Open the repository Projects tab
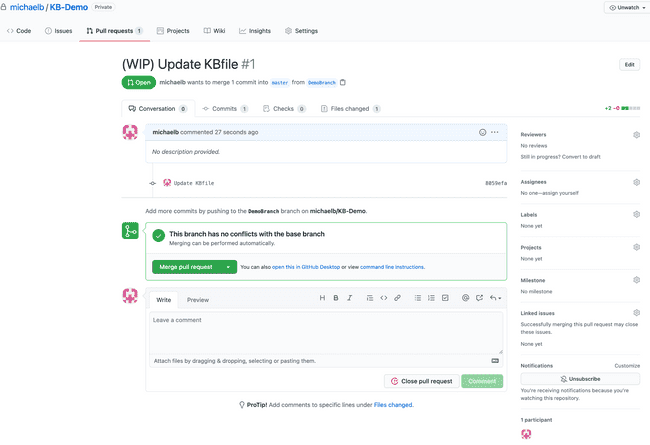Image resolution: width=650 pixels, height=445 pixels. pyautogui.click(x=173, y=31)
